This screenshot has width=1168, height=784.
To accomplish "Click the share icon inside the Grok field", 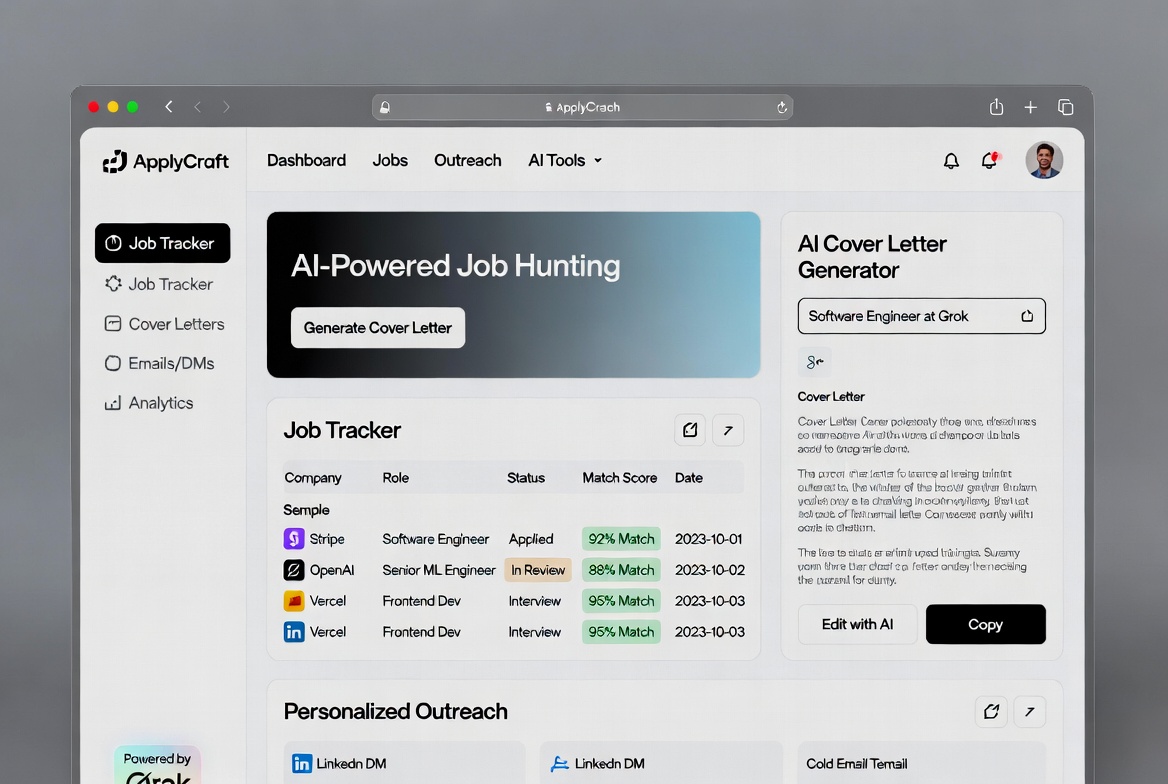I will (1027, 316).
